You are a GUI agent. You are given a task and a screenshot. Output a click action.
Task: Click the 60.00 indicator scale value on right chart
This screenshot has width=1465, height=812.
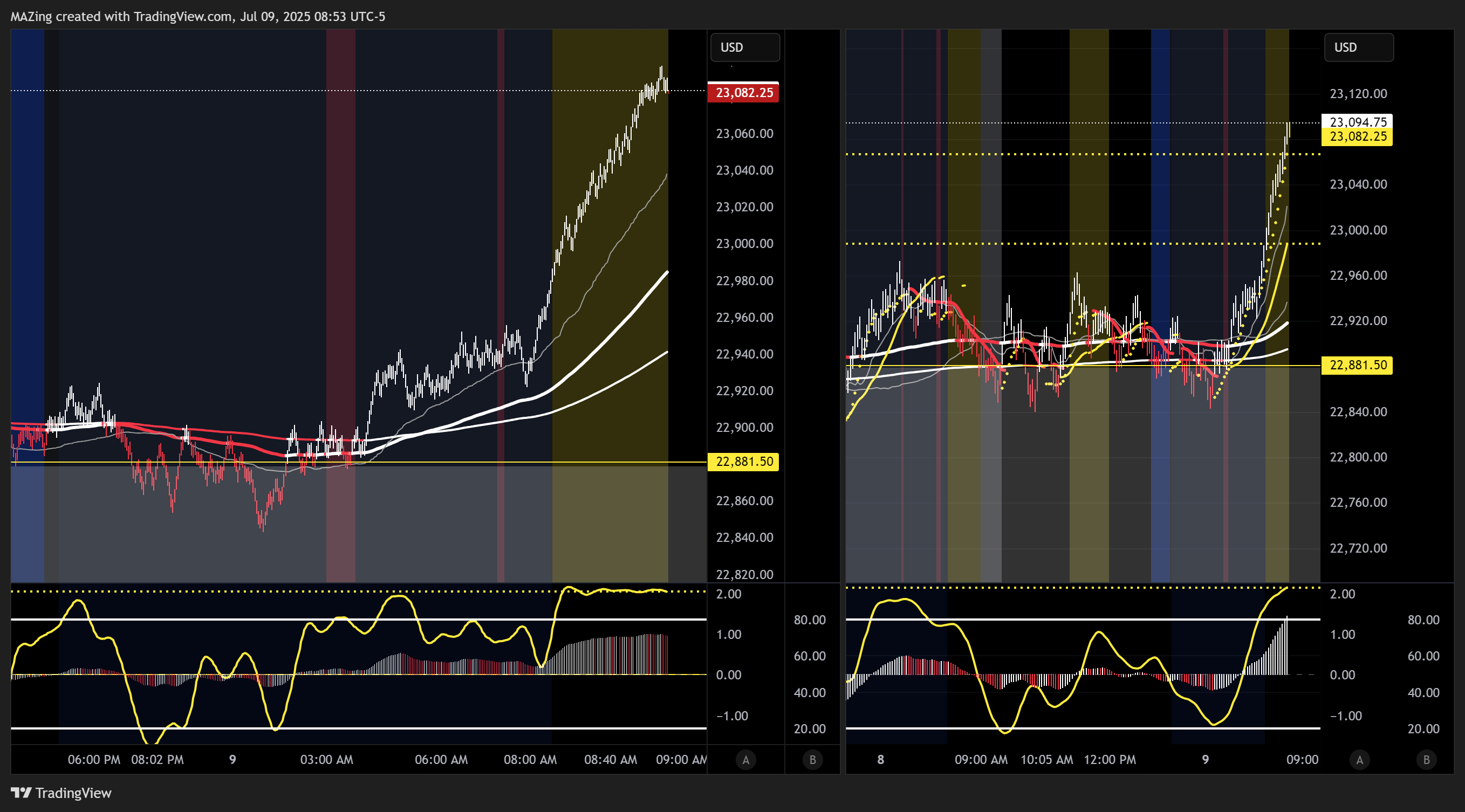(x=1423, y=656)
